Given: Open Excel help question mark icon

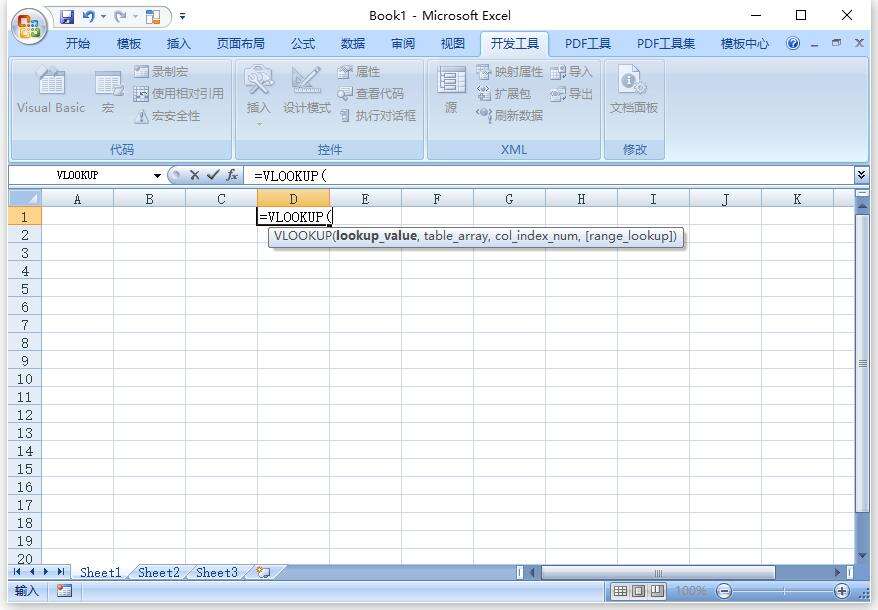Looking at the screenshot, I should tap(793, 43).
